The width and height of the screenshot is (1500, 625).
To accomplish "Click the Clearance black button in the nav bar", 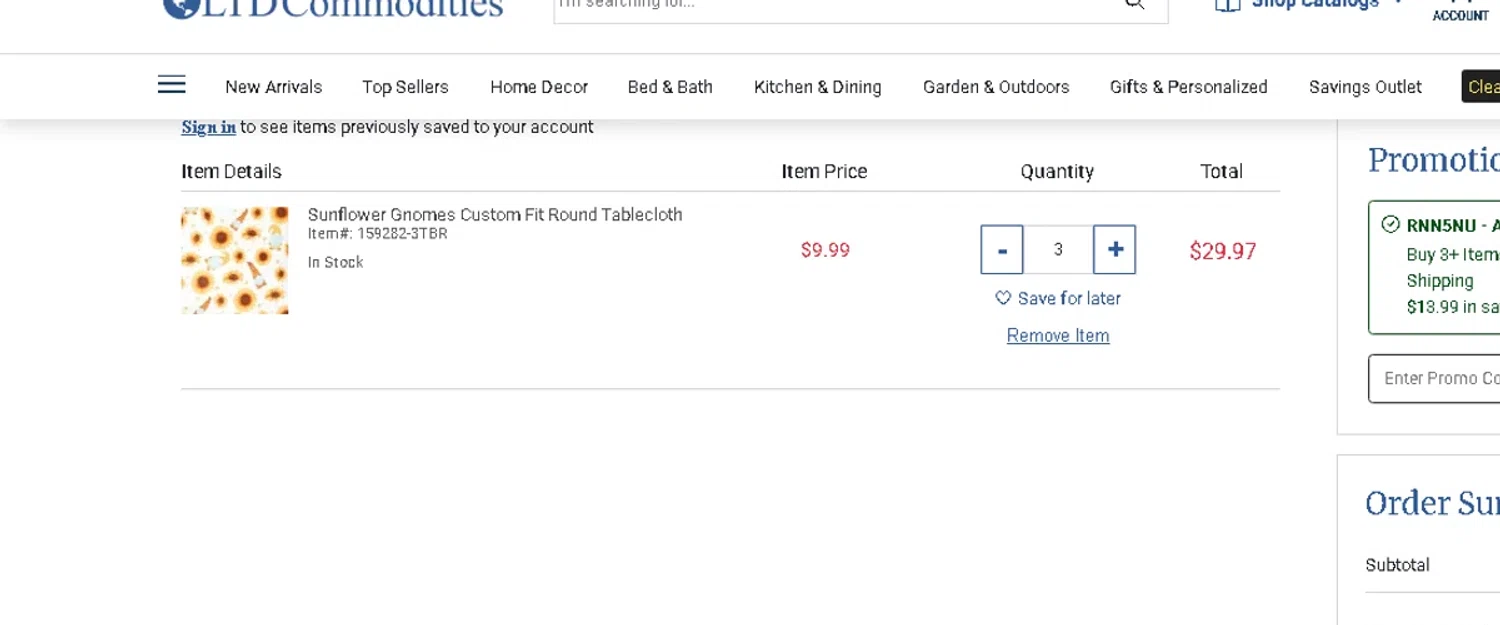I will click(x=1482, y=87).
